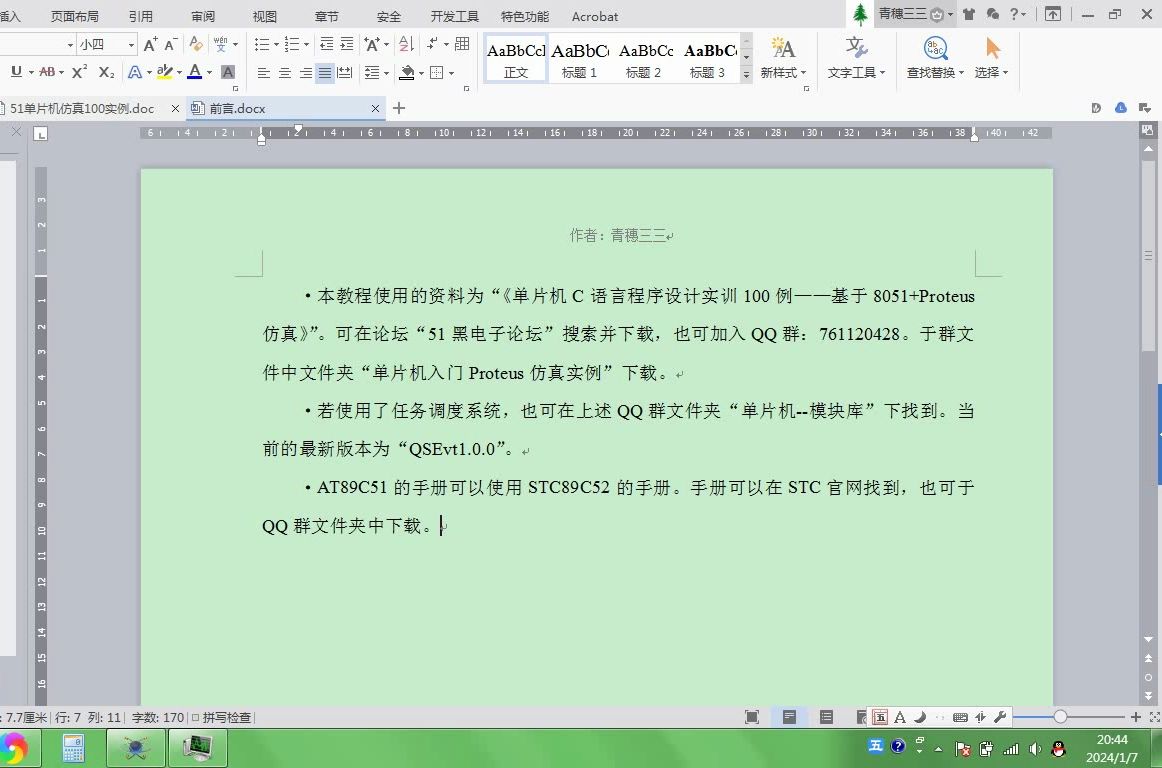Image resolution: width=1162 pixels, height=768 pixels.
Task: Click the New Style icon
Action: pos(783,48)
